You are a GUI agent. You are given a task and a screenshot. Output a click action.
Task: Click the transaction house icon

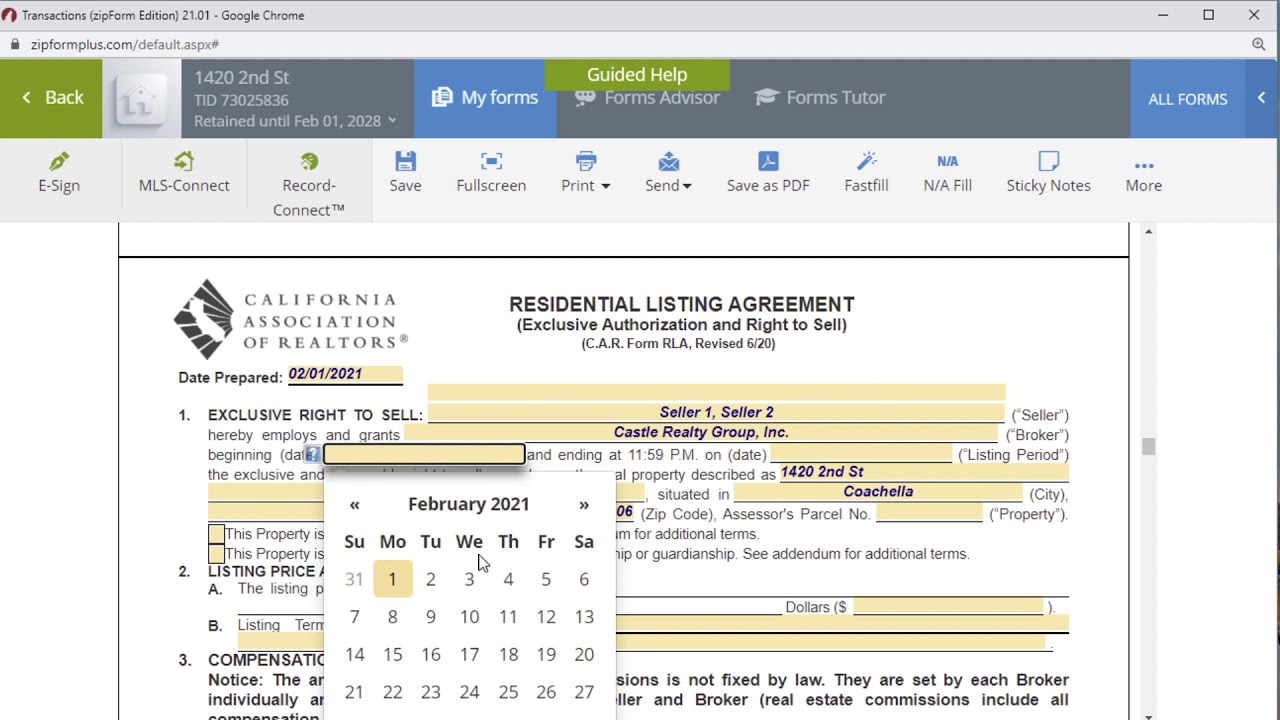pyautogui.click(x=141, y=98)
